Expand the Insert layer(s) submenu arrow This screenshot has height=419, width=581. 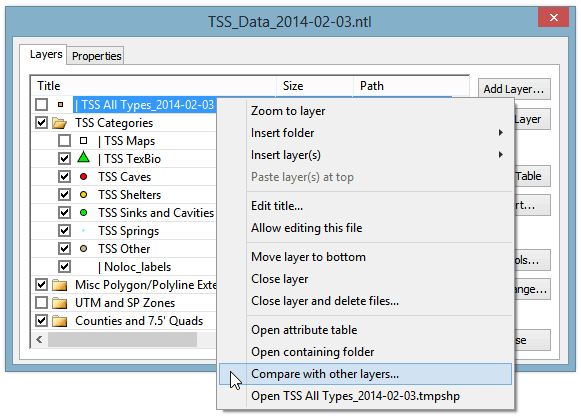pos(501,154)
